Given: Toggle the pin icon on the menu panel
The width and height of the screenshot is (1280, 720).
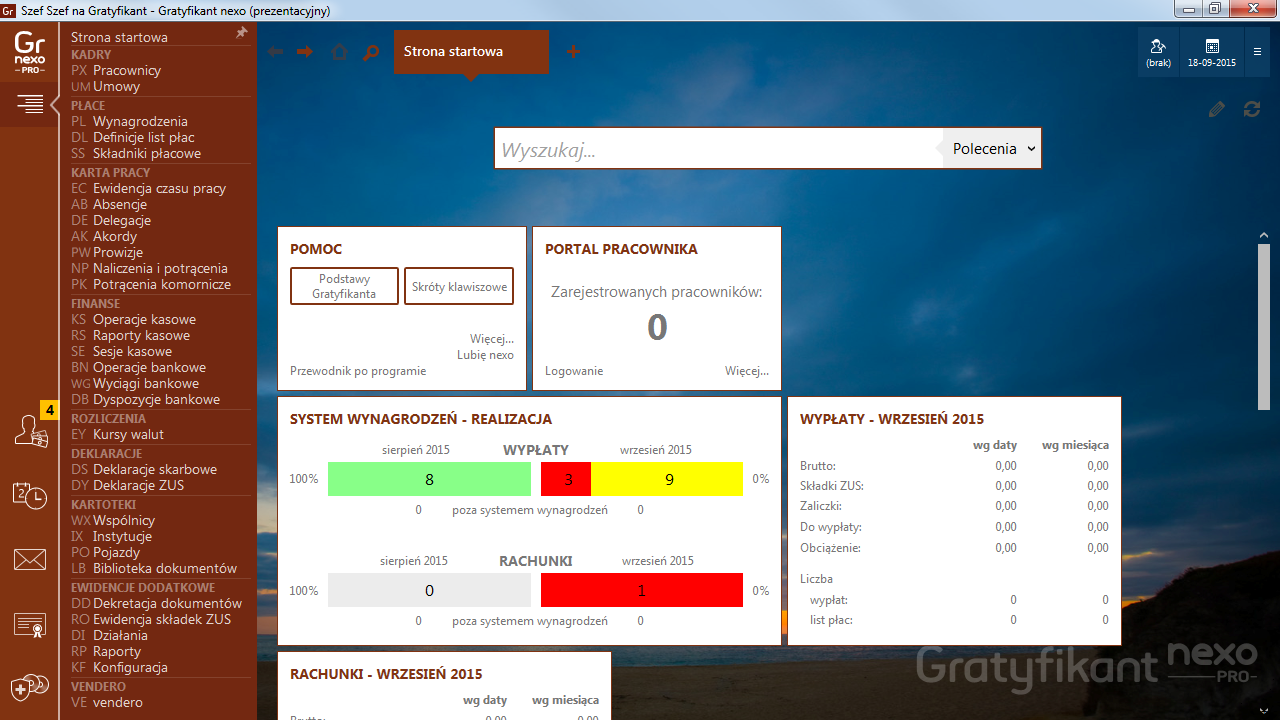Looking at the screenshot, I should tap(240, 32).
